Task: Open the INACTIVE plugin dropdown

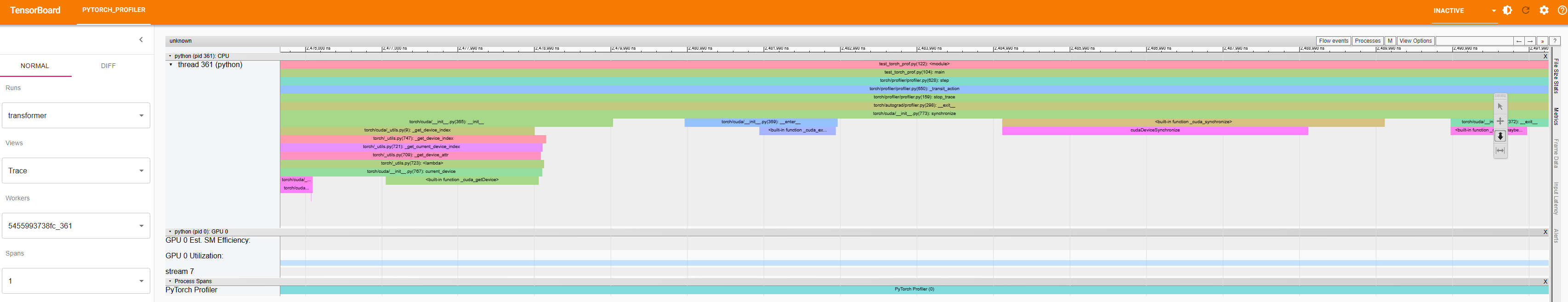Action: [1465, 11]
